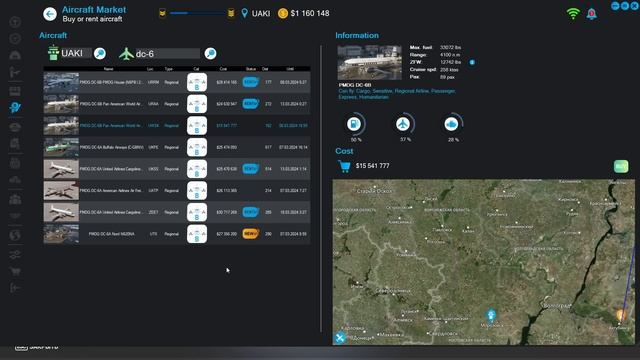
Task: Click the notification bell icon
Action: (x=591, y=14)
